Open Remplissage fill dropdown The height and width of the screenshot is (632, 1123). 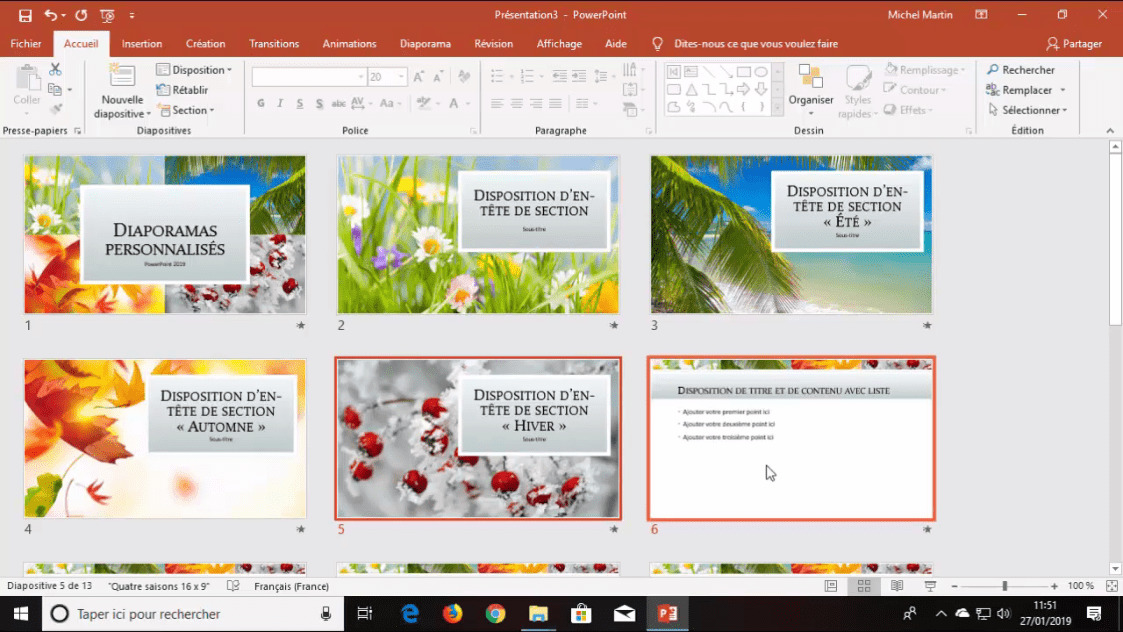(x=925, y=70)
